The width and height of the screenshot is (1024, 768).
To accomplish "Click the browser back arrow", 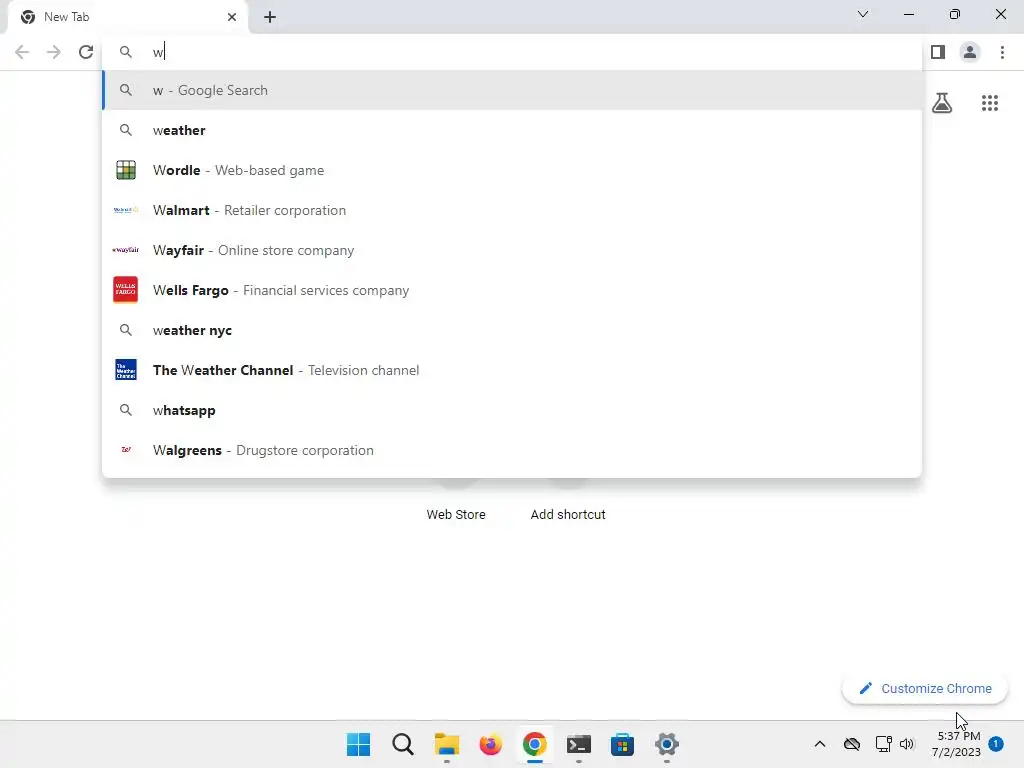I will coord(22,52).
